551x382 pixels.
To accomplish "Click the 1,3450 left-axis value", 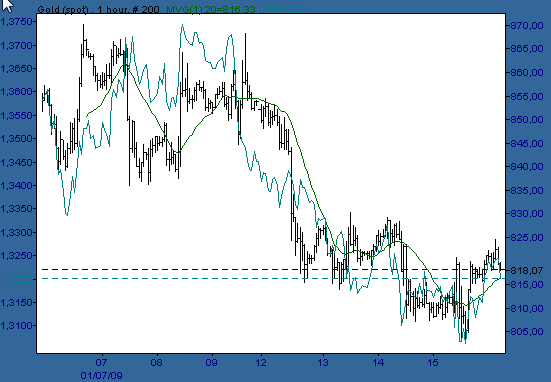I will point(17,162).
